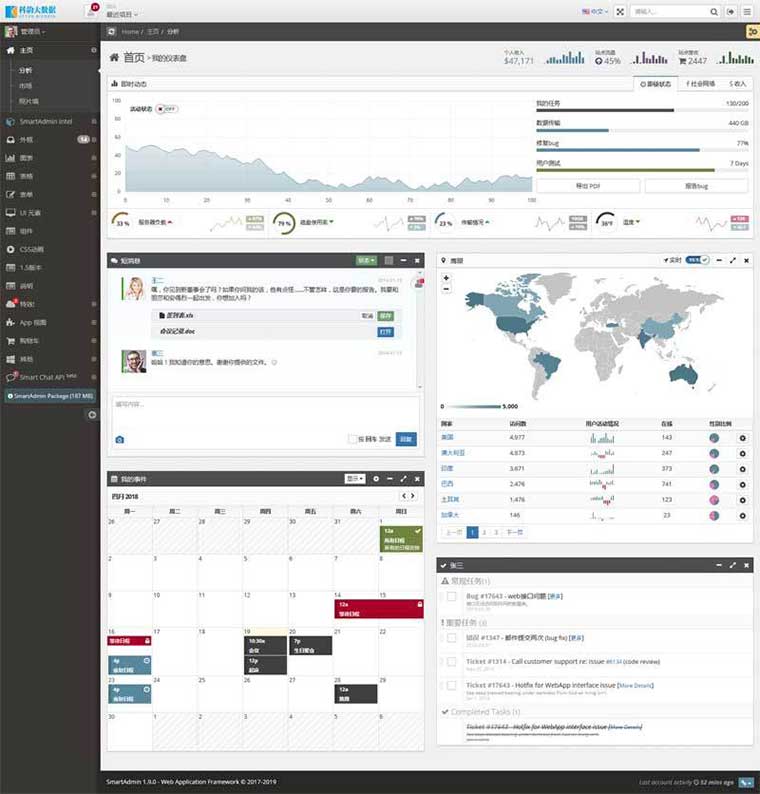Viewport: 760px width, 794px height.
Task: Expand the map panel to fullscreen
Action: pyautogui.click(x=733, y=260)
